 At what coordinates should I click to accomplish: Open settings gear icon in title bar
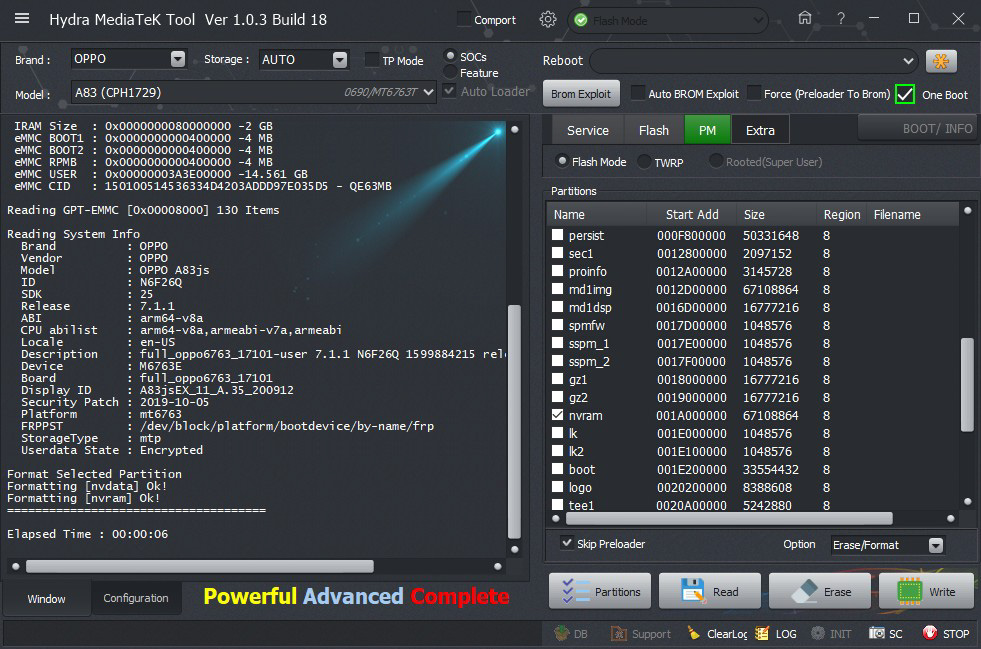[x=547, y=19]
